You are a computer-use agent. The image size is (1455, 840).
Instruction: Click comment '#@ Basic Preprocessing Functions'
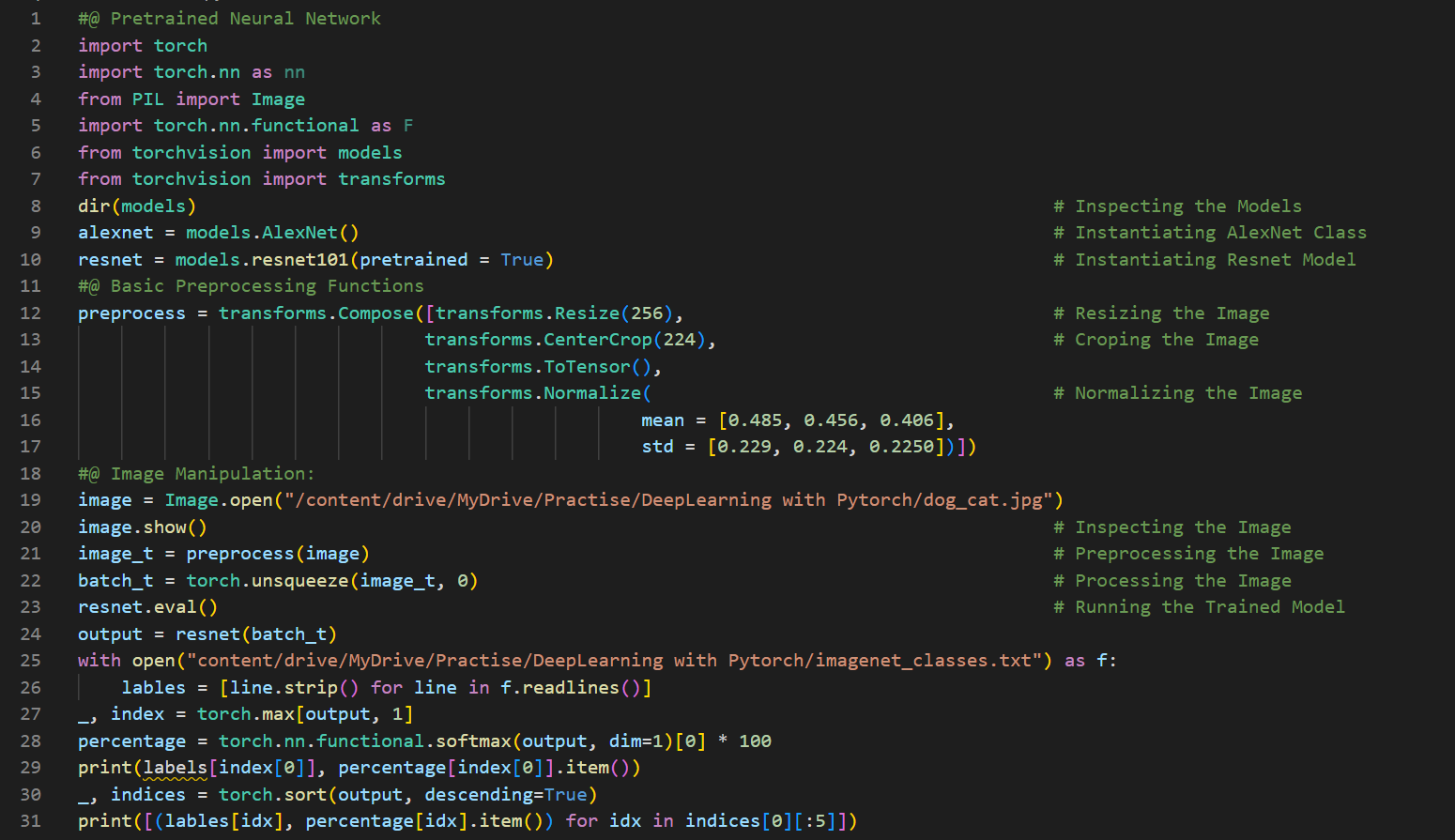coord(251,286)
